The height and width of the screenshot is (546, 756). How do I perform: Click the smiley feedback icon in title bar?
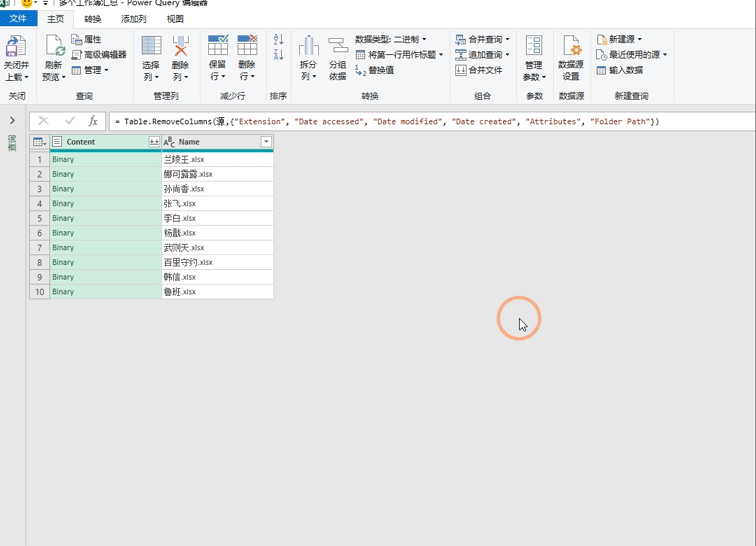pyautogui.click(x=27, y=3)
